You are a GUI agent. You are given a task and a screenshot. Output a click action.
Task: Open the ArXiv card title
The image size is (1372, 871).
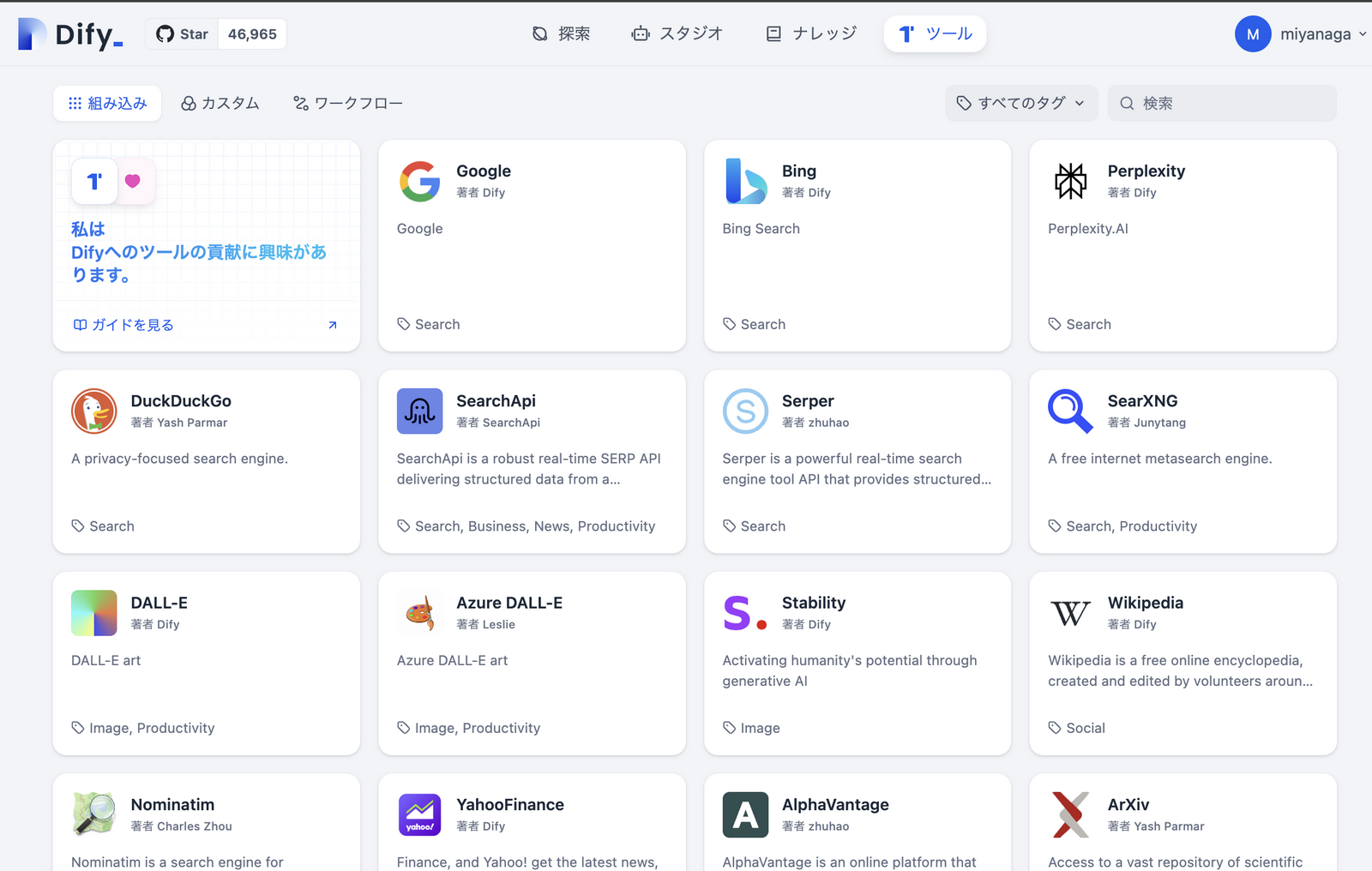pos(1128,804)
